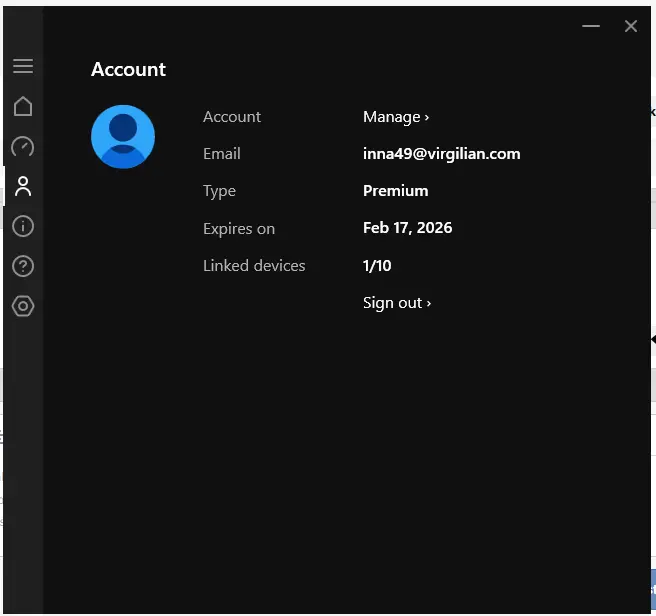Open Settings hexagon gear icon
This screenshot has width=656, height=616.
(23, 306)
